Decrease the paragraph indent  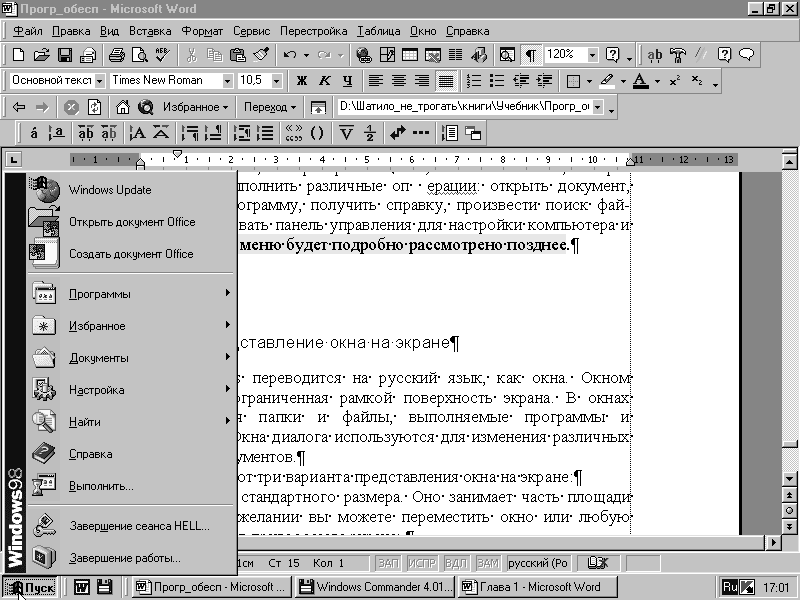[521, 81]
